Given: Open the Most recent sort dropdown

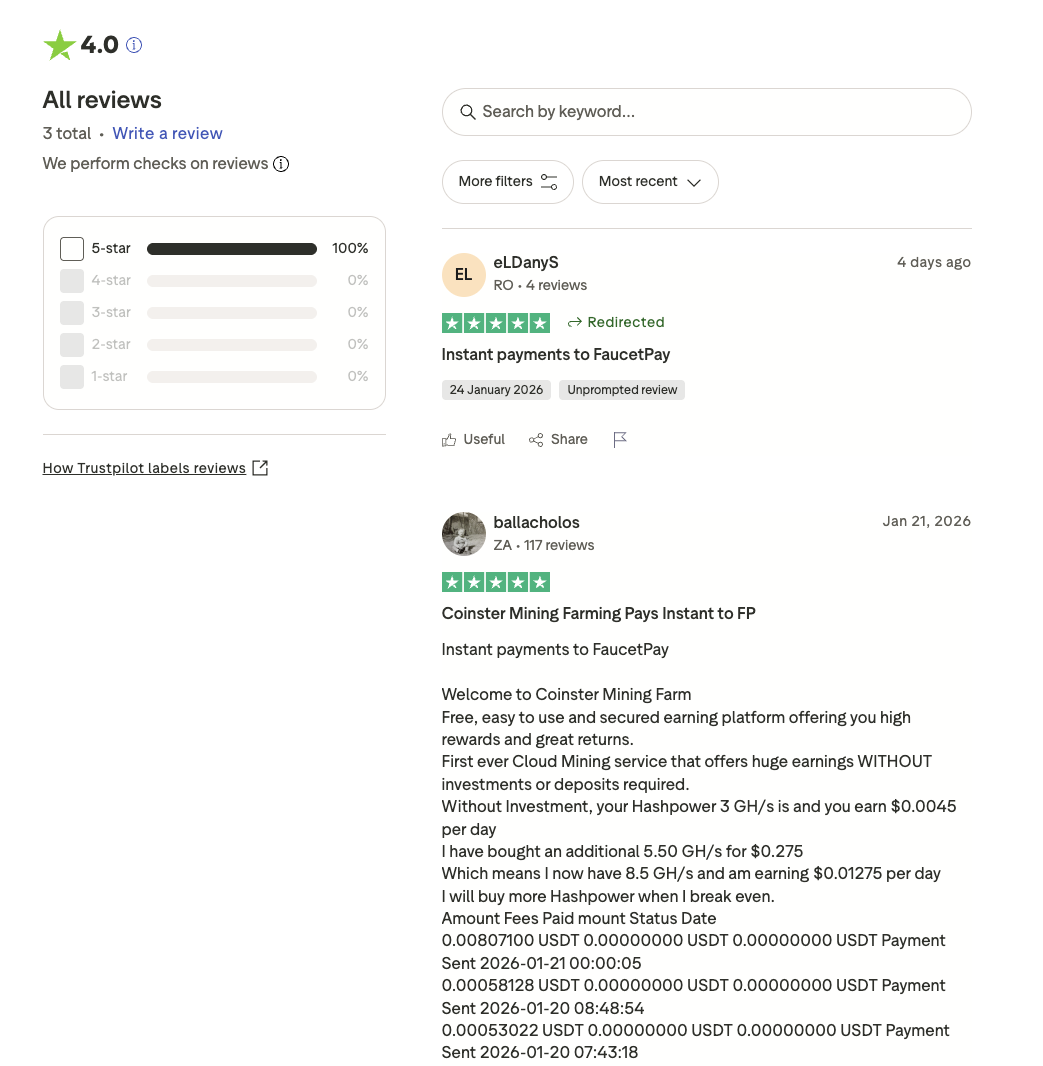Looking at the screenshot, I should coord(650,182).
